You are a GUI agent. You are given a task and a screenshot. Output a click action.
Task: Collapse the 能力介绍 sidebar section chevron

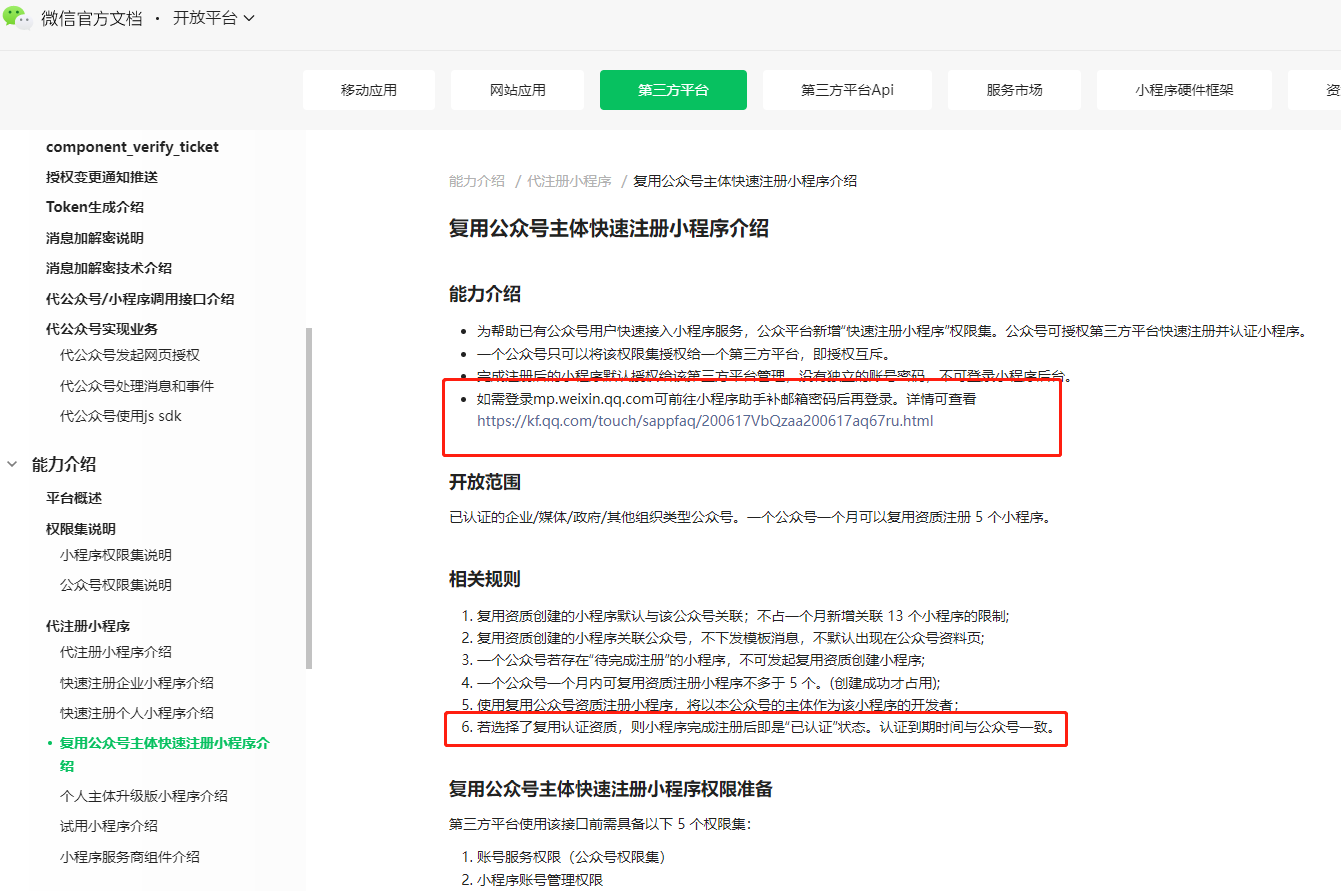pos(13,464)
